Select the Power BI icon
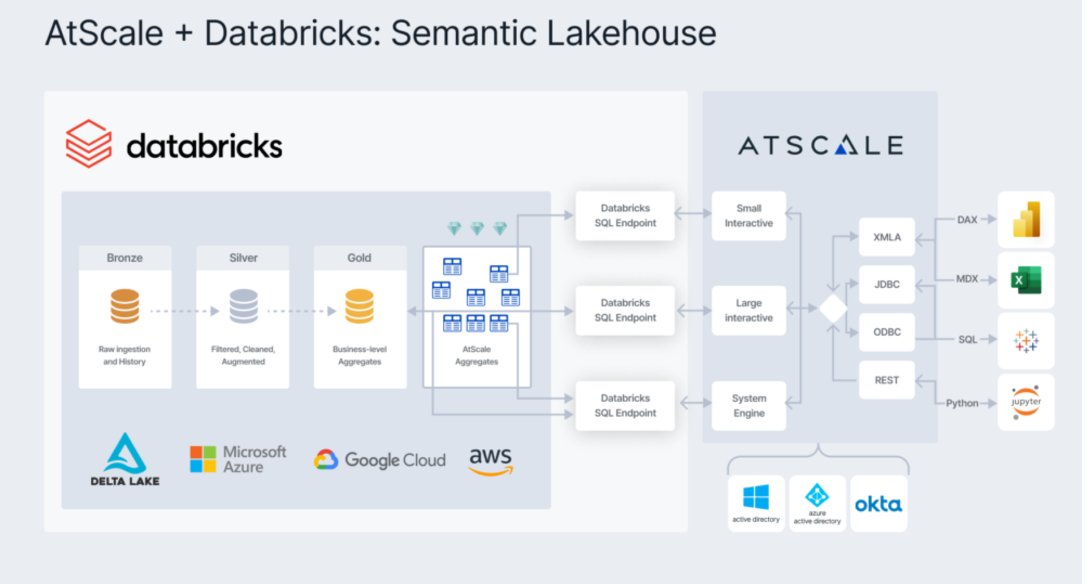Viewport: 1086px width, 584px height. 1024,220
